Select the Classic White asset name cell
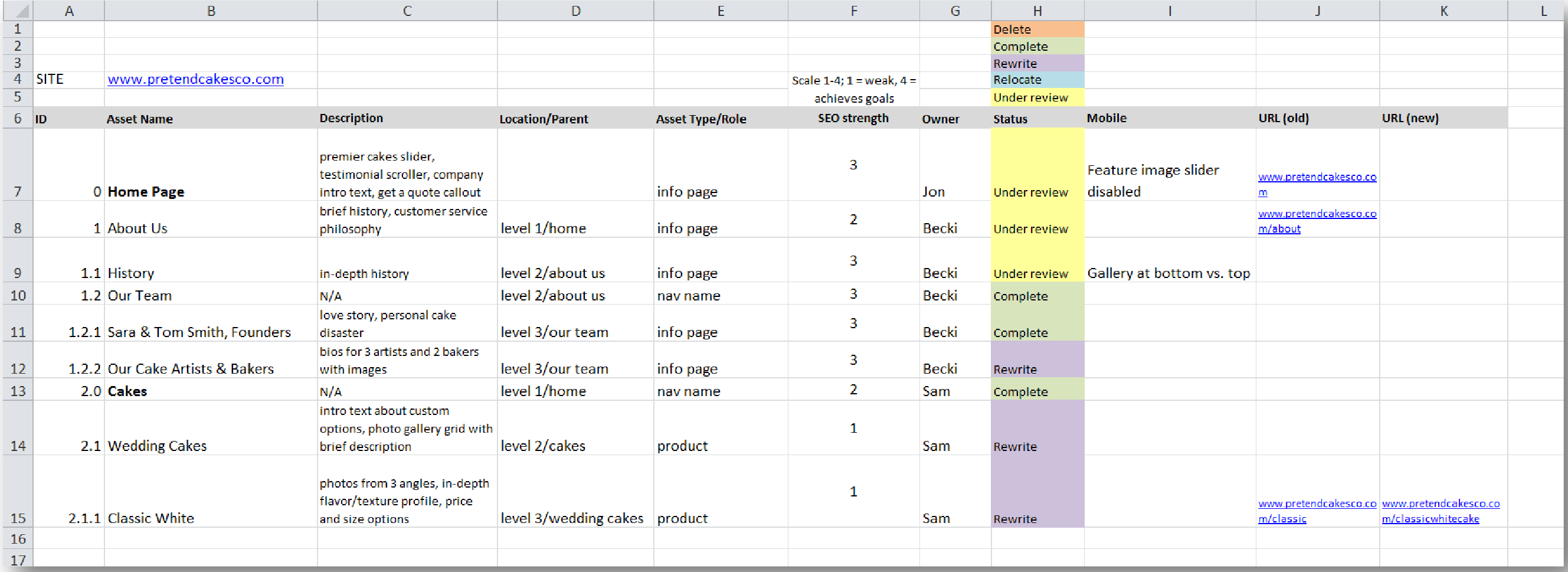 211,492
